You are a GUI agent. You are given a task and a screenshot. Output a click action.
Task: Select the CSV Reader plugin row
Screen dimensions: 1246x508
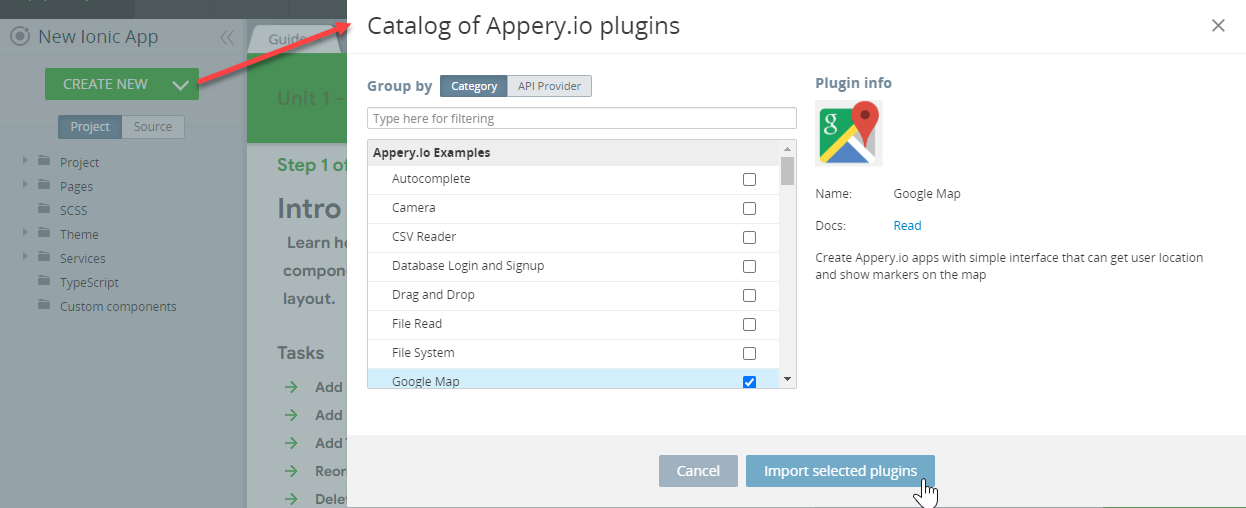574,237
